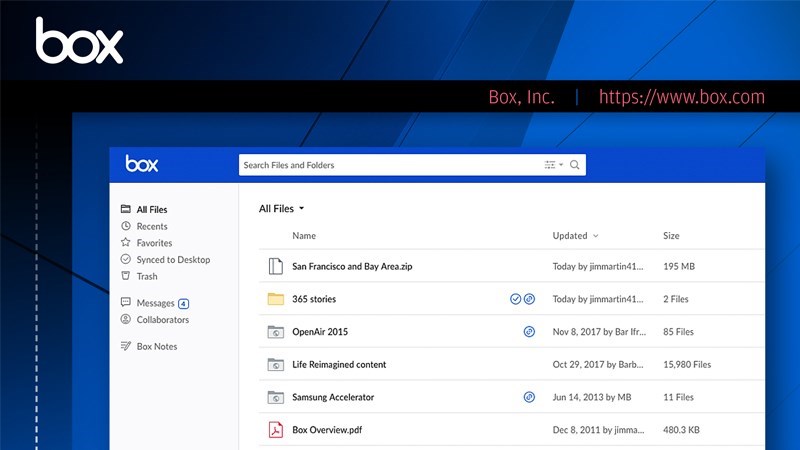Click the Recents clock icon

tap(126, 226)
